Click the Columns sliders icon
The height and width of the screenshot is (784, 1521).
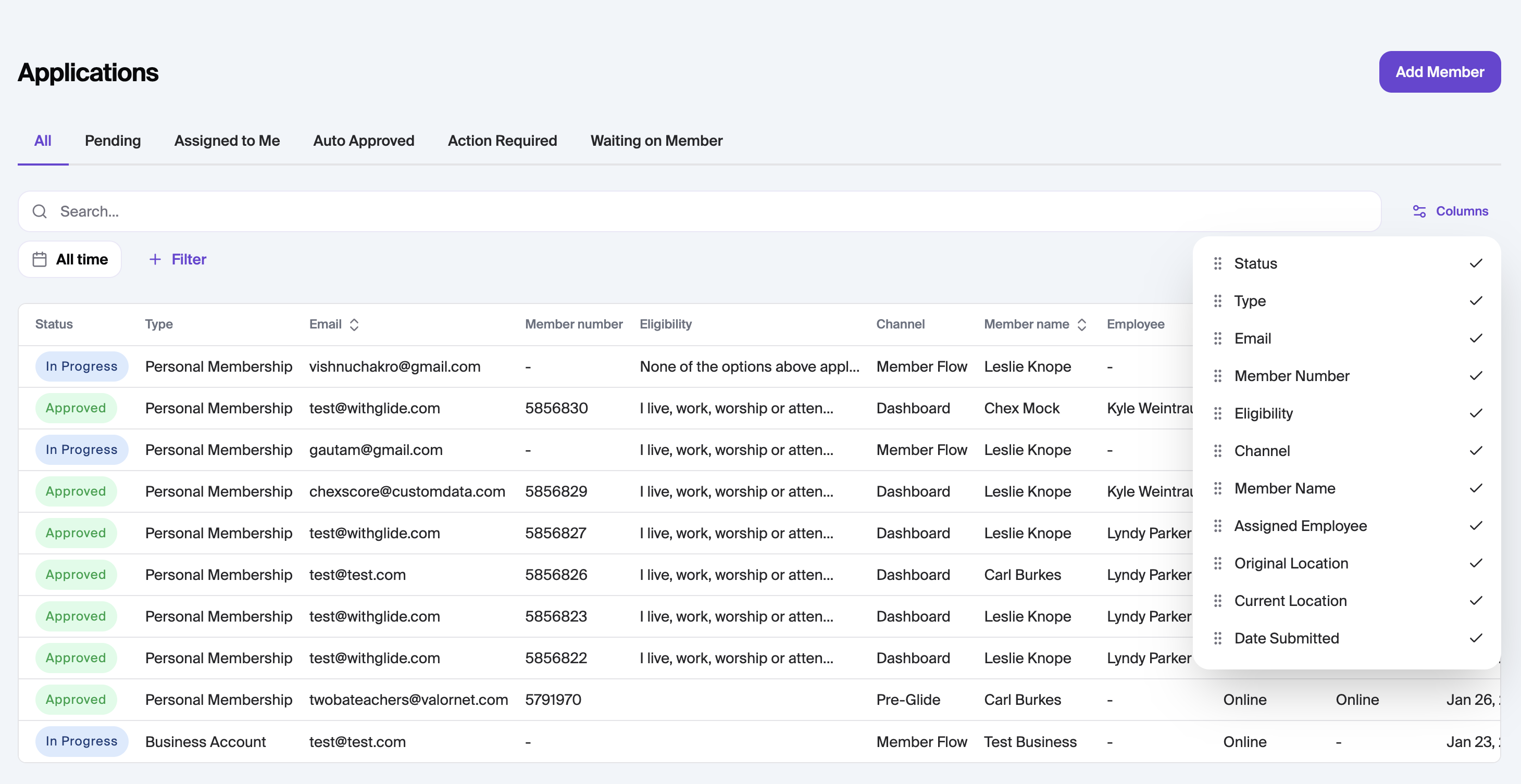click(1419, 211)
